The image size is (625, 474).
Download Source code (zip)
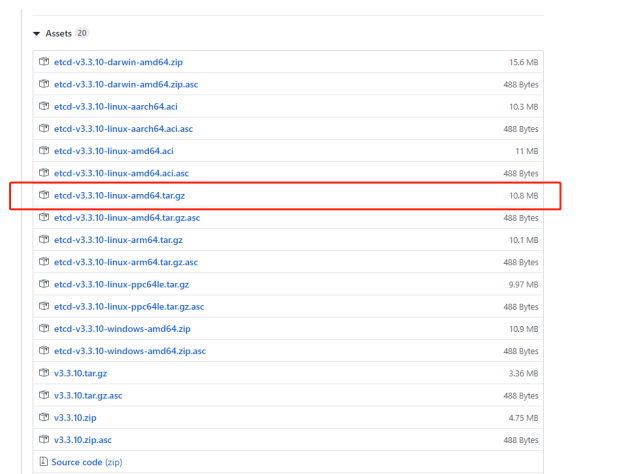[x=87, y=462]
